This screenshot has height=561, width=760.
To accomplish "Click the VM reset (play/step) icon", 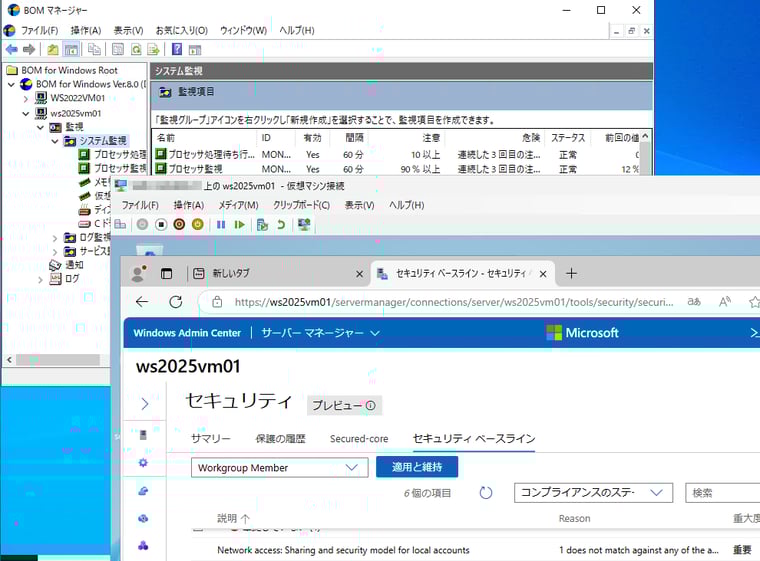I will [239, 224].
